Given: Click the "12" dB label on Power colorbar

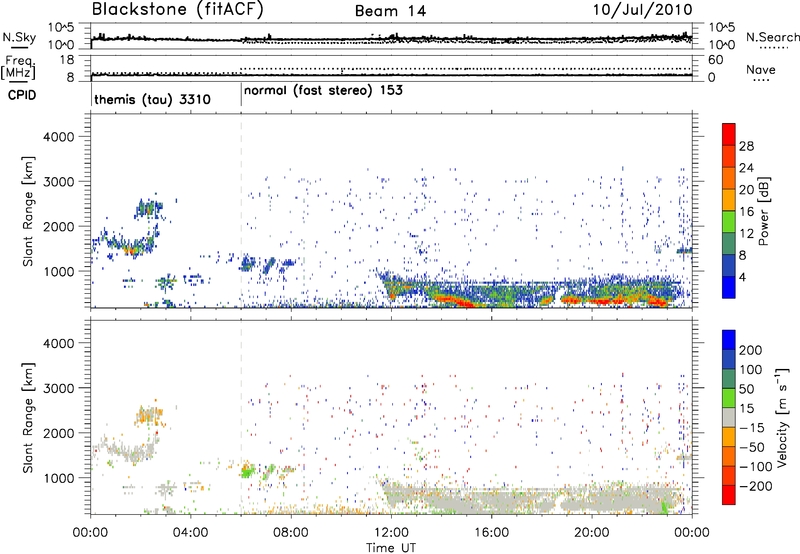Looking at the screenshot, I should click(x=746, y=234).
